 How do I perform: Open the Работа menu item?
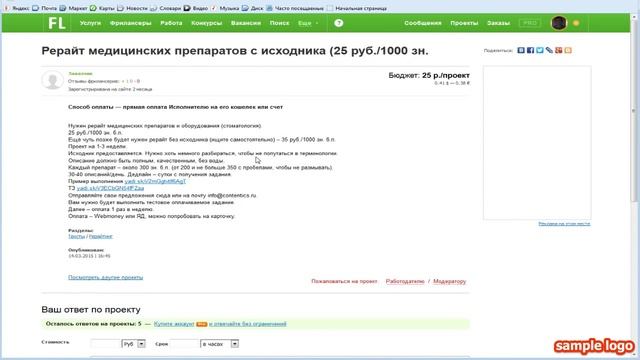pyautogui.click(x=171, y=23)
